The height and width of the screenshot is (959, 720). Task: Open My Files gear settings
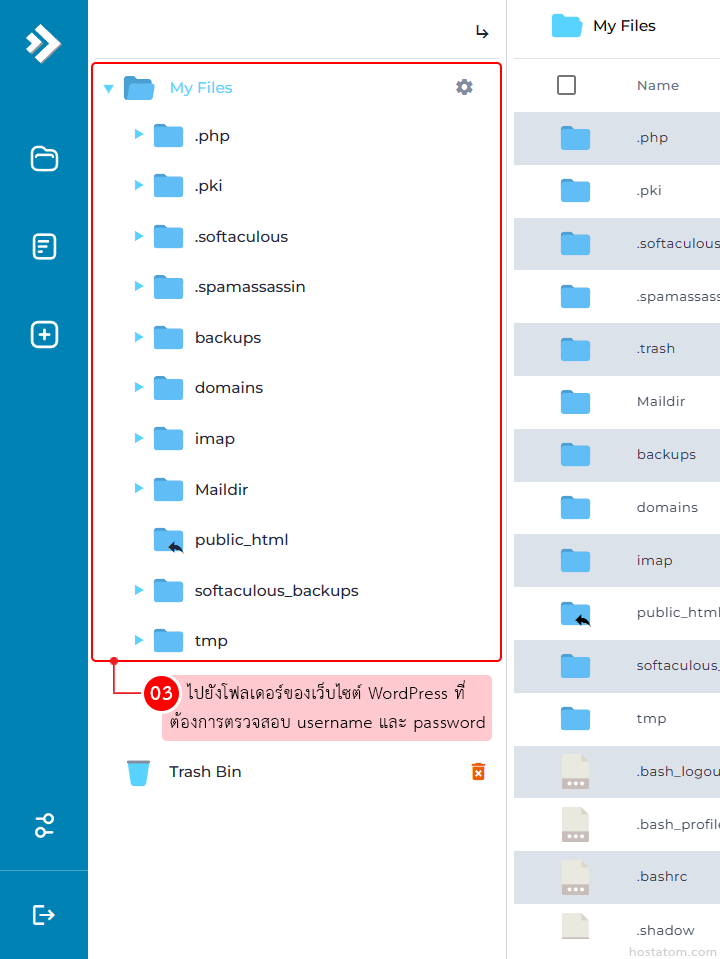464,87
